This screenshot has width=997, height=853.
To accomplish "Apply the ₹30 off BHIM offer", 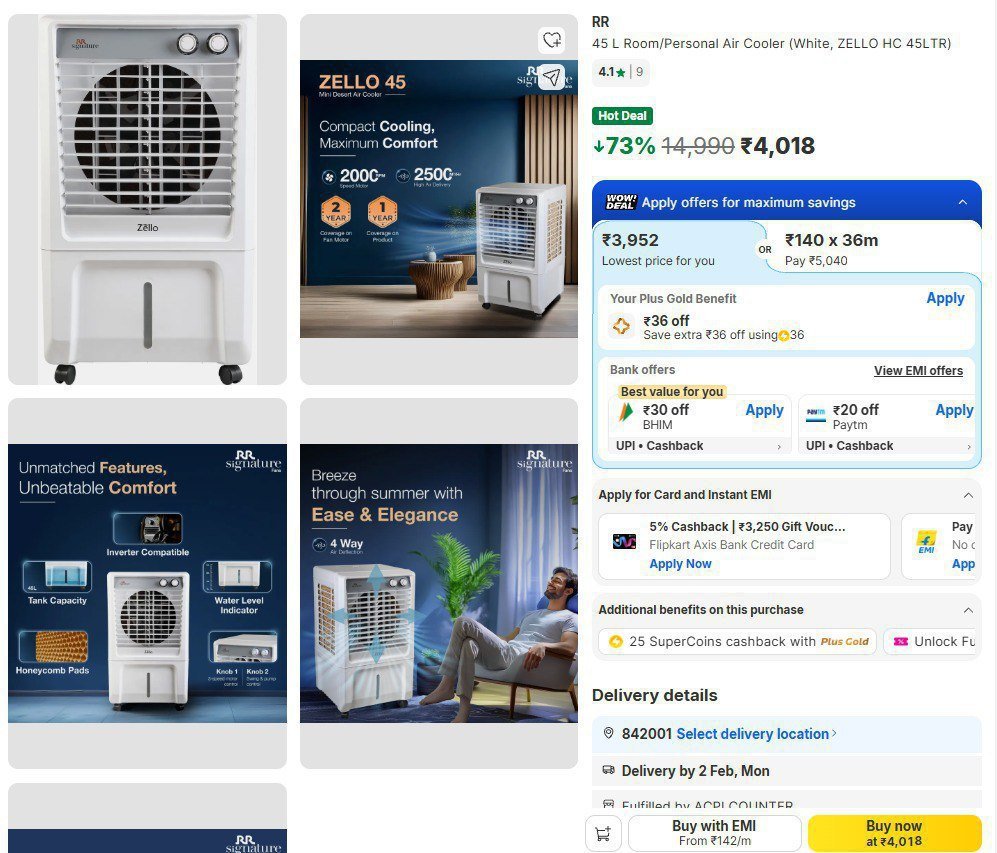I will (764, 410).
